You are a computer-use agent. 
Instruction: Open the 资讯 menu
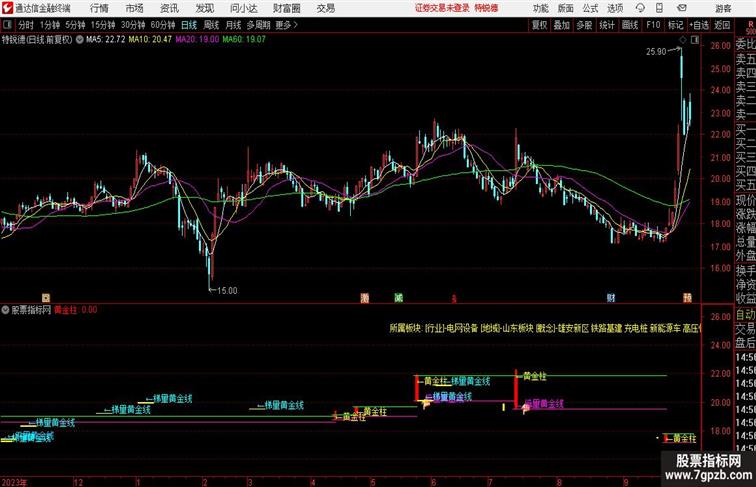[169, 8]
